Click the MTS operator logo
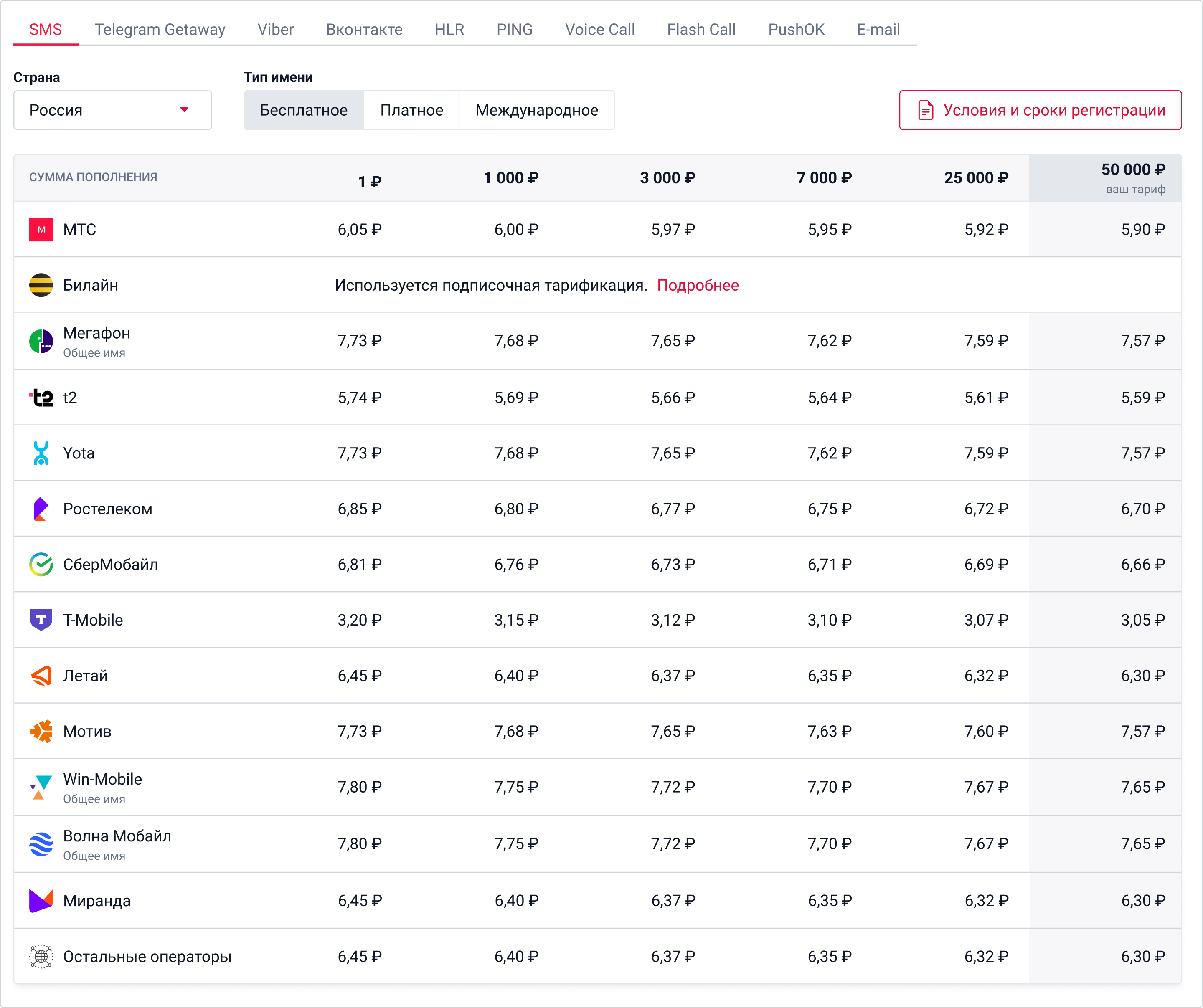1203x1008 pixels. click(x=41, y=230)
